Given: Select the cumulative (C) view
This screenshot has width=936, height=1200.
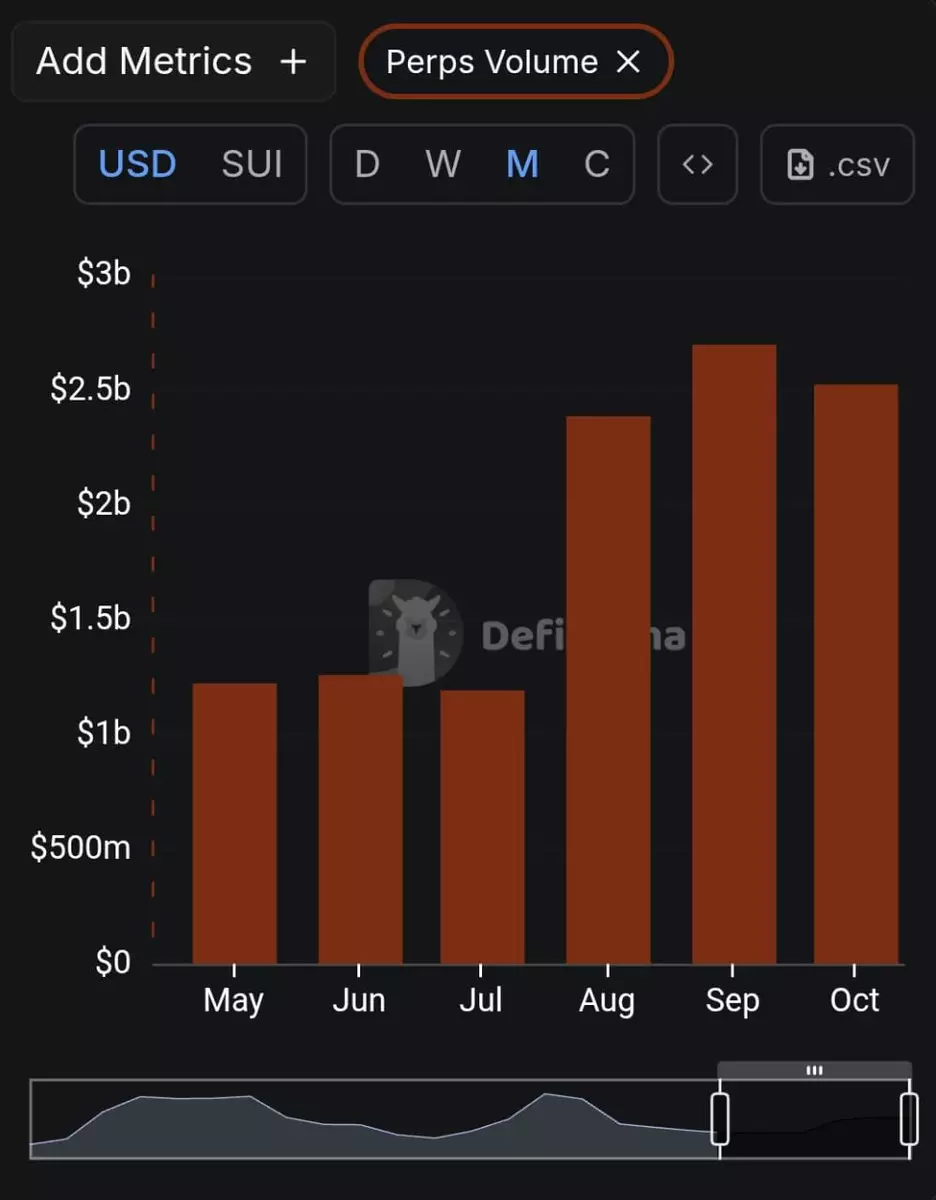Looking at the screenshot, I should [597, 164].
